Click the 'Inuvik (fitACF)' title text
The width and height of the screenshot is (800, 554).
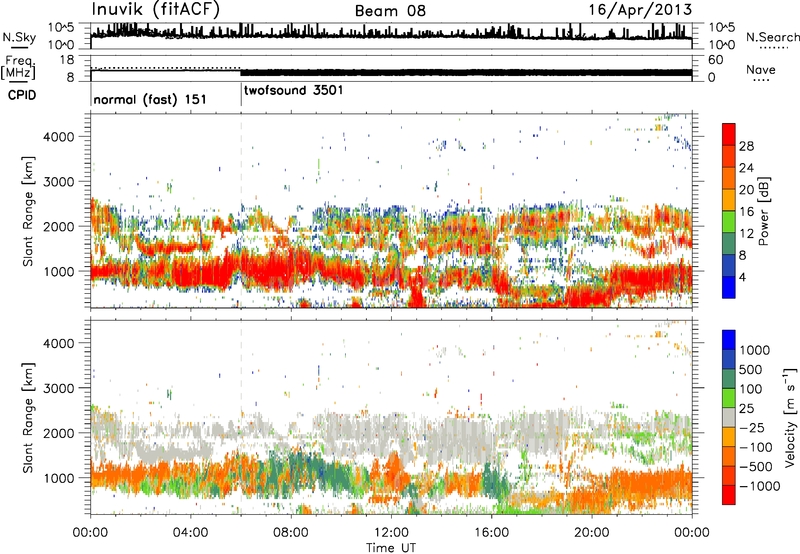(x=156, y=10)
